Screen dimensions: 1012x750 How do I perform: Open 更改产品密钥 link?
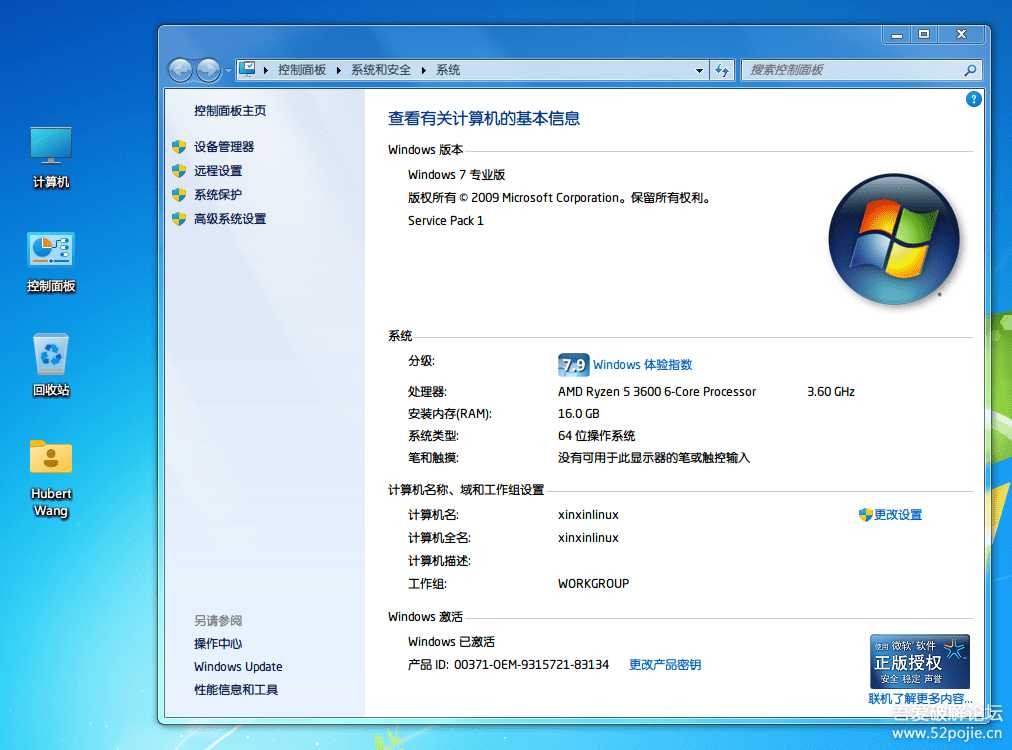(x=665, y=665)
